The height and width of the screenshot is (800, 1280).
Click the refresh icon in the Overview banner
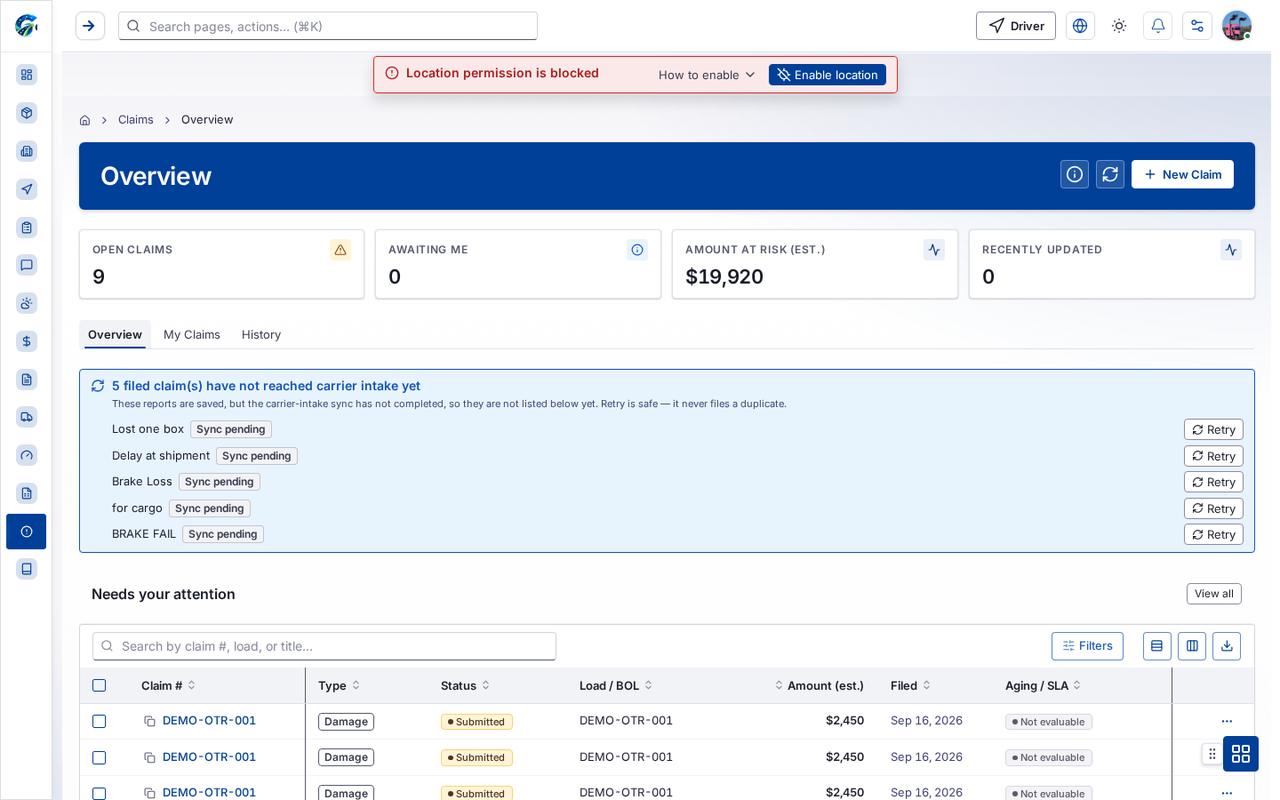point(1110,174)
